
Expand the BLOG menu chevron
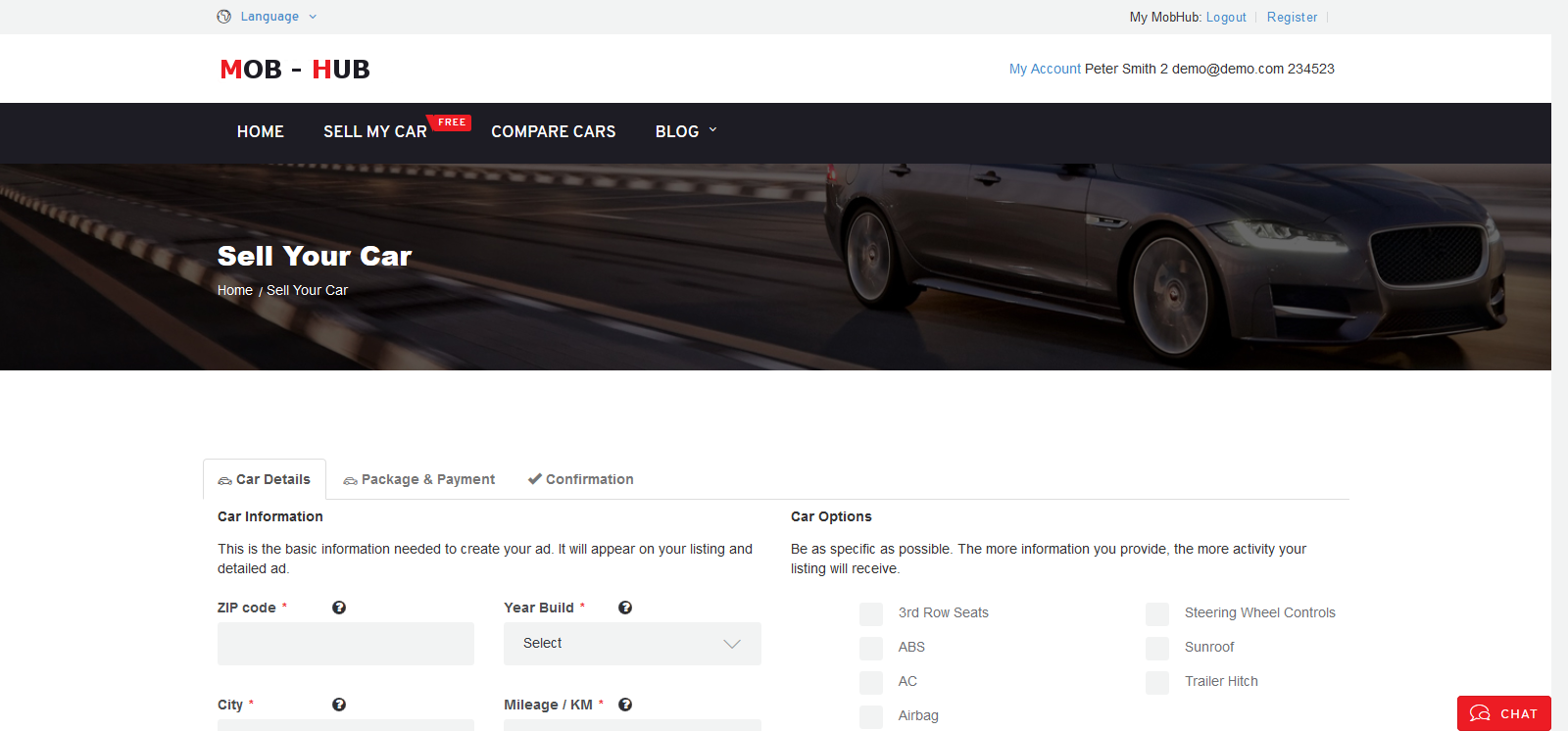click(x=712, y=130)
